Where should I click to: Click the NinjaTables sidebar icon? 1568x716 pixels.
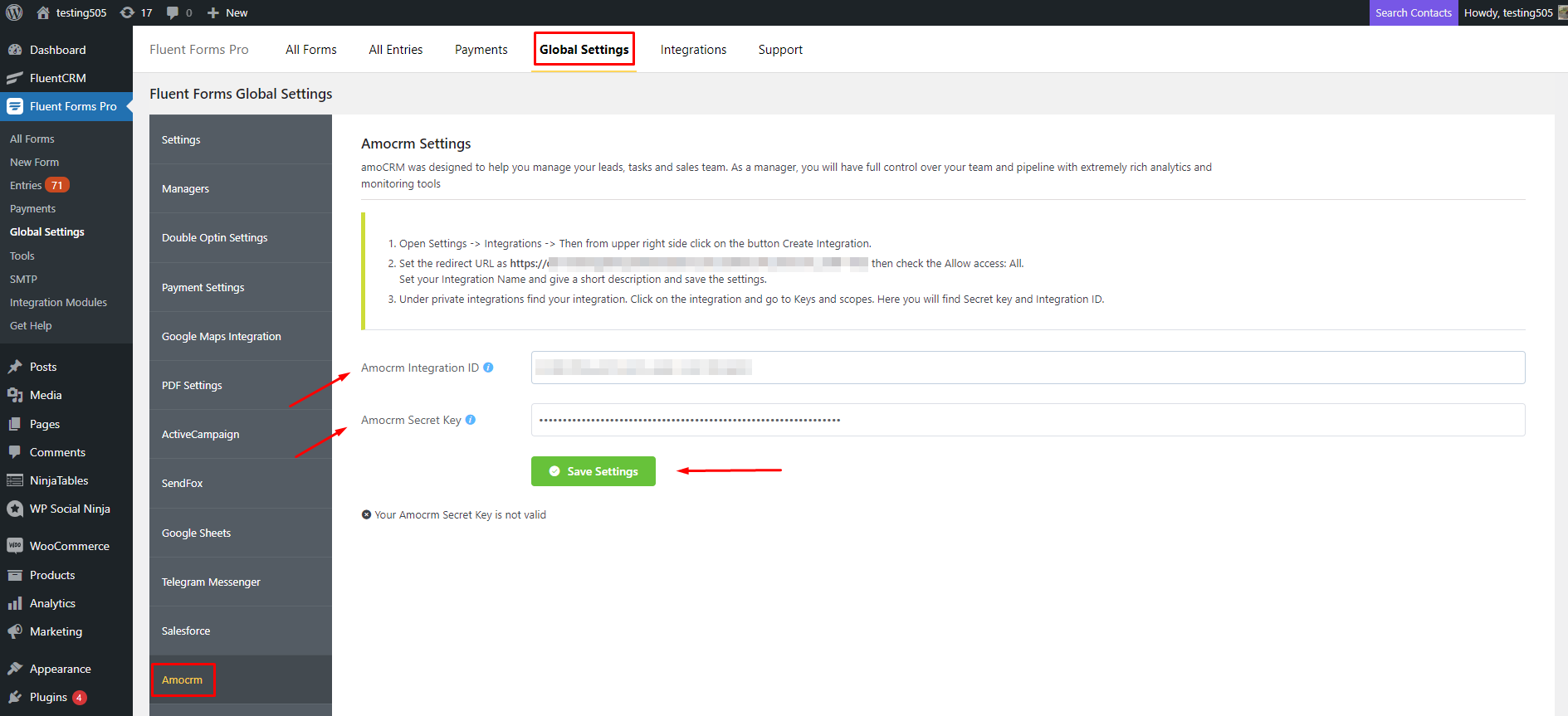click(x=15, y=480)
